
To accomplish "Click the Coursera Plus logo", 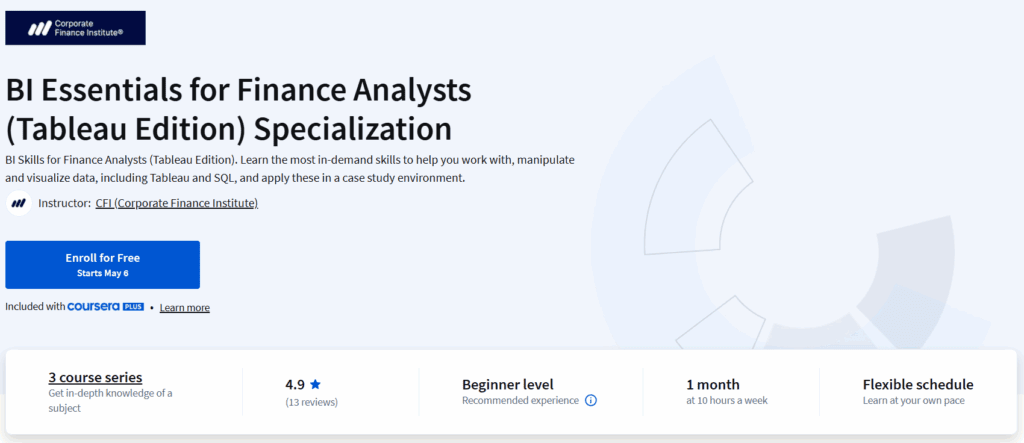I will (x=106, y=306).
